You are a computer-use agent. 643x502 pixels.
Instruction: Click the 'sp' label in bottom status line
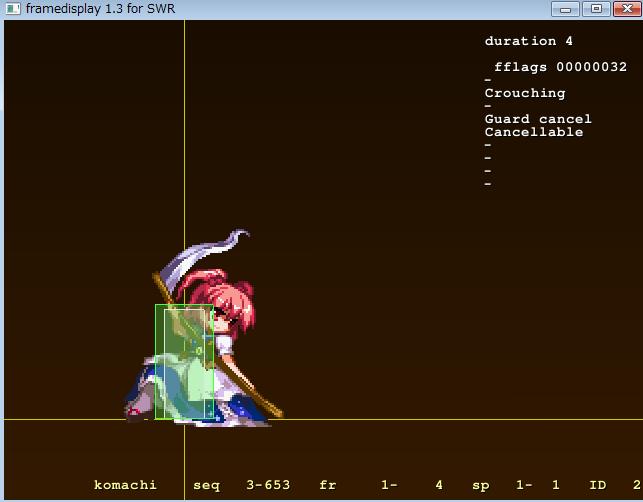(x=480, y=485)
